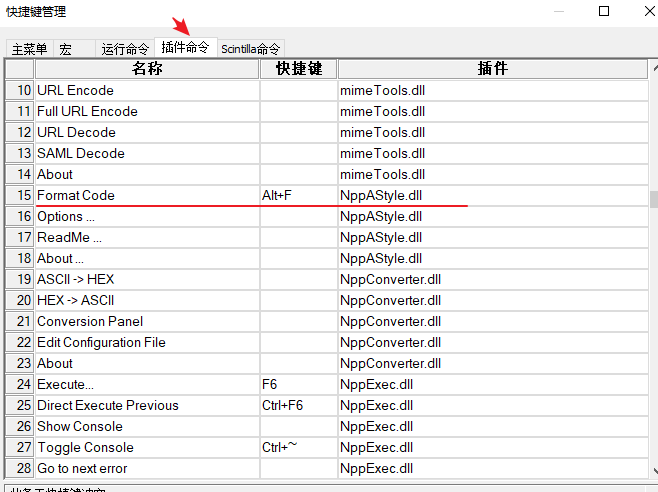Open the 宏 tab
This screenshot has height=492, width=658.
tap(65, 49)
